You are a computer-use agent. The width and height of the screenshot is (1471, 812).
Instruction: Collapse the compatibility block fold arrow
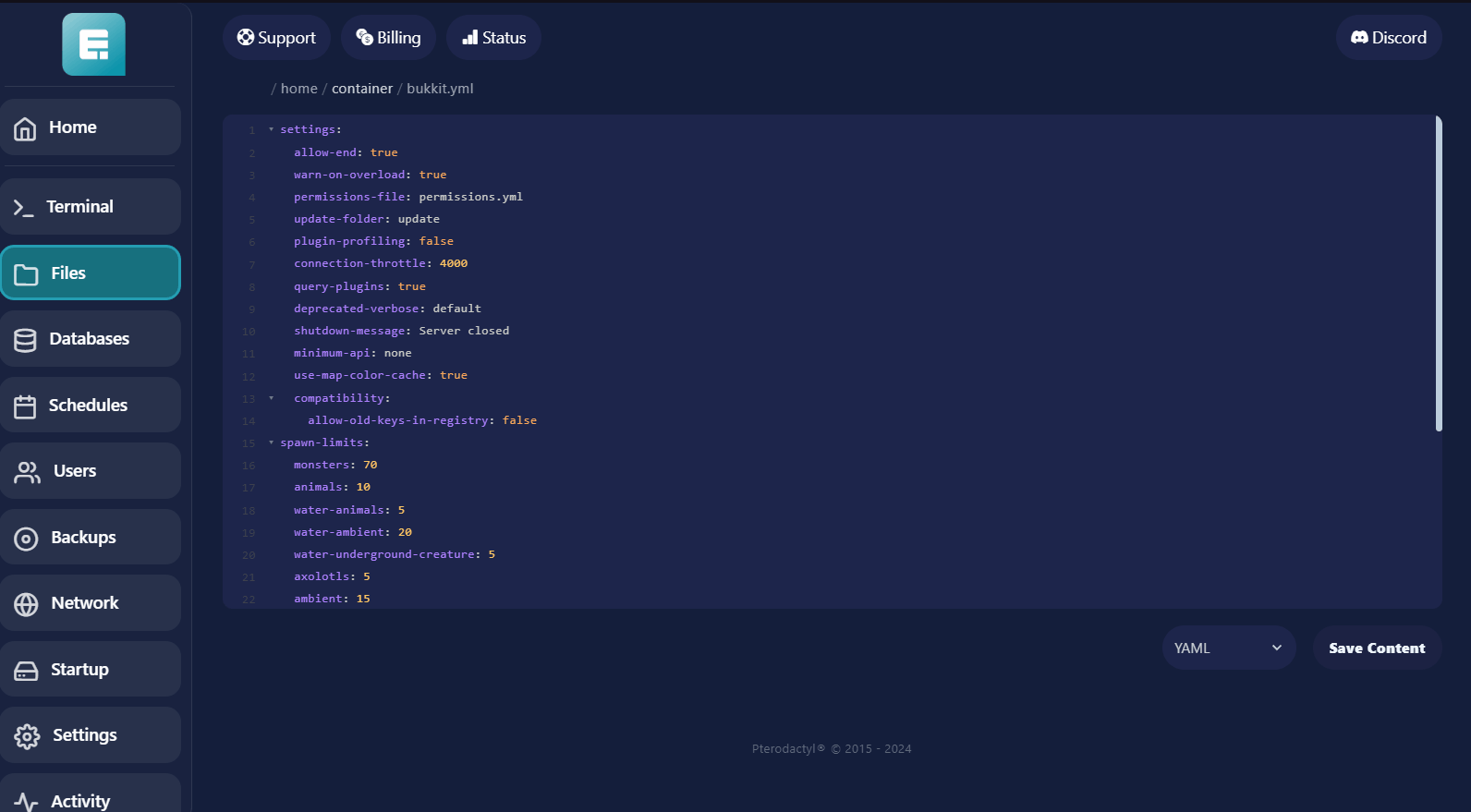(x=271, y=398)
